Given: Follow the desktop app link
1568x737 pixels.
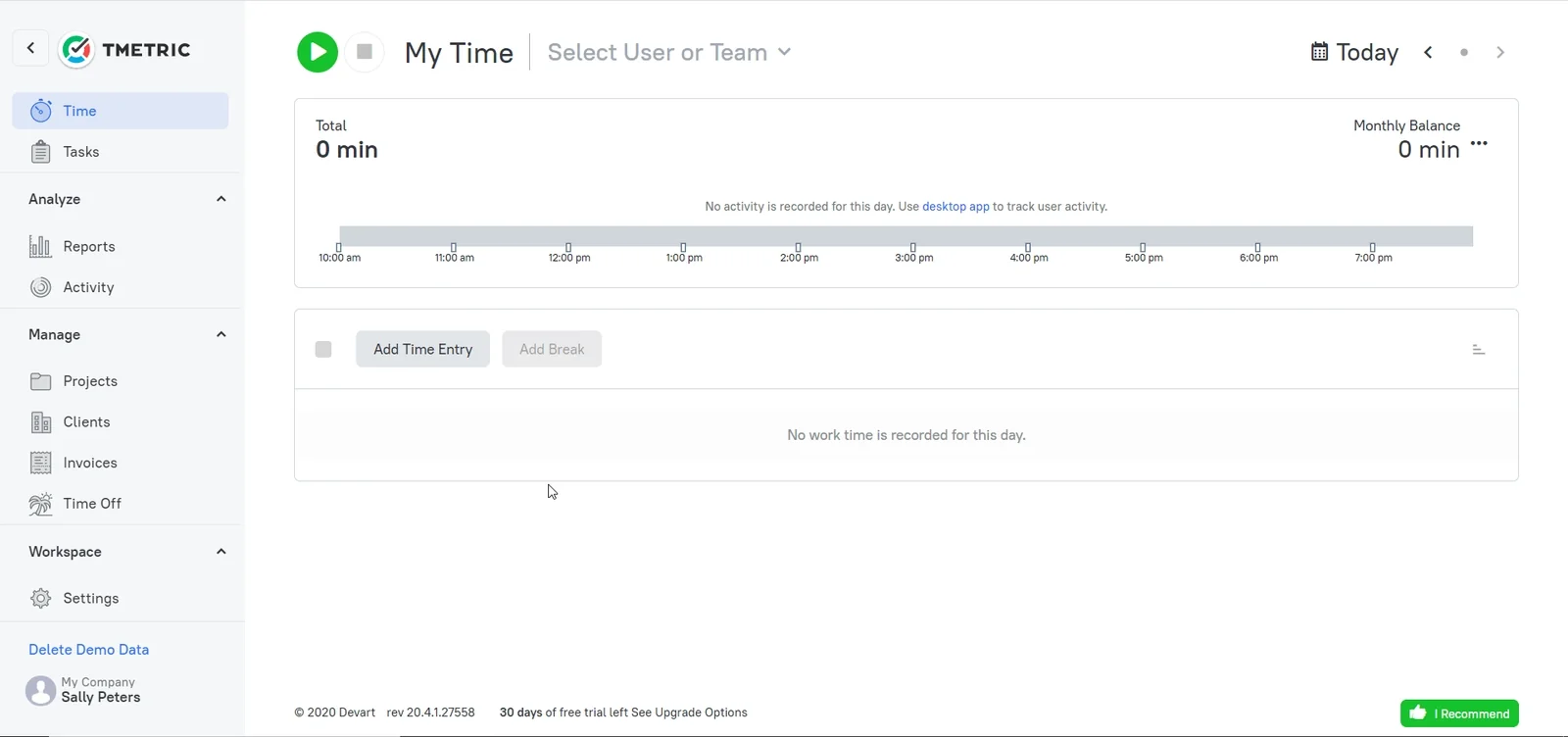Looking at the screenshot, I should [x=955, y=207].
